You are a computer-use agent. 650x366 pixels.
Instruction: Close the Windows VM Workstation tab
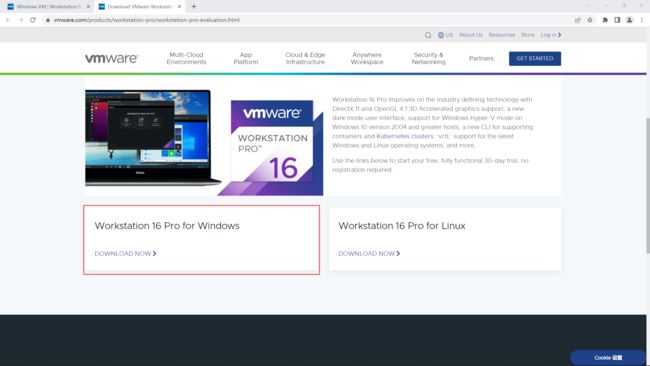[88, 7]
